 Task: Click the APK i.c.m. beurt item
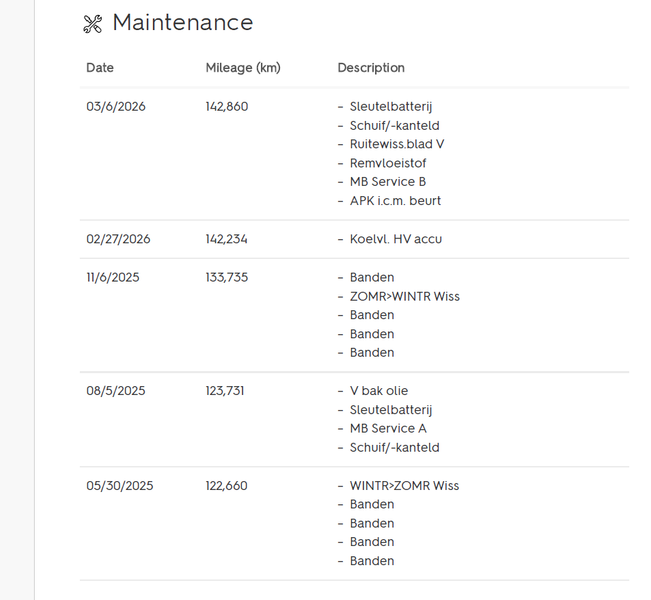tap(395, 201)
